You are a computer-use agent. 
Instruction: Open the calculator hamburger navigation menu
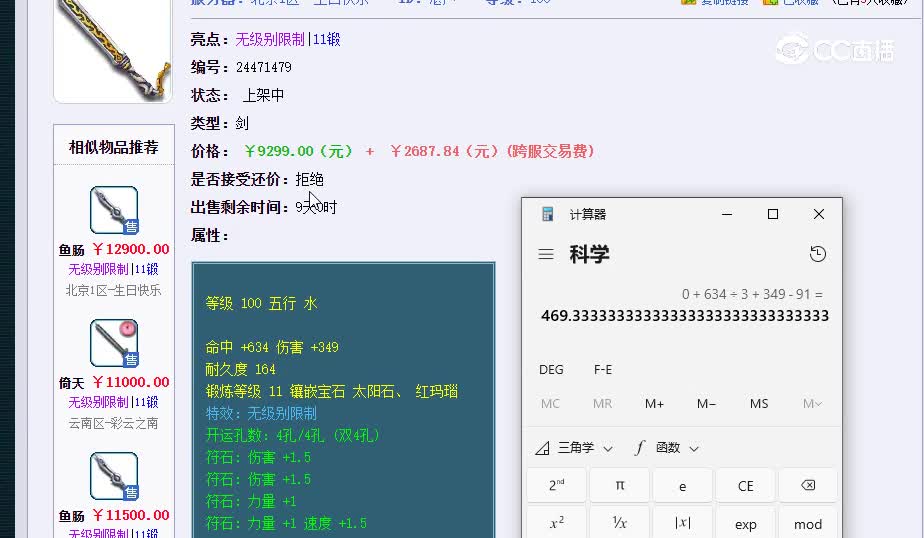(x=546, y=254)
